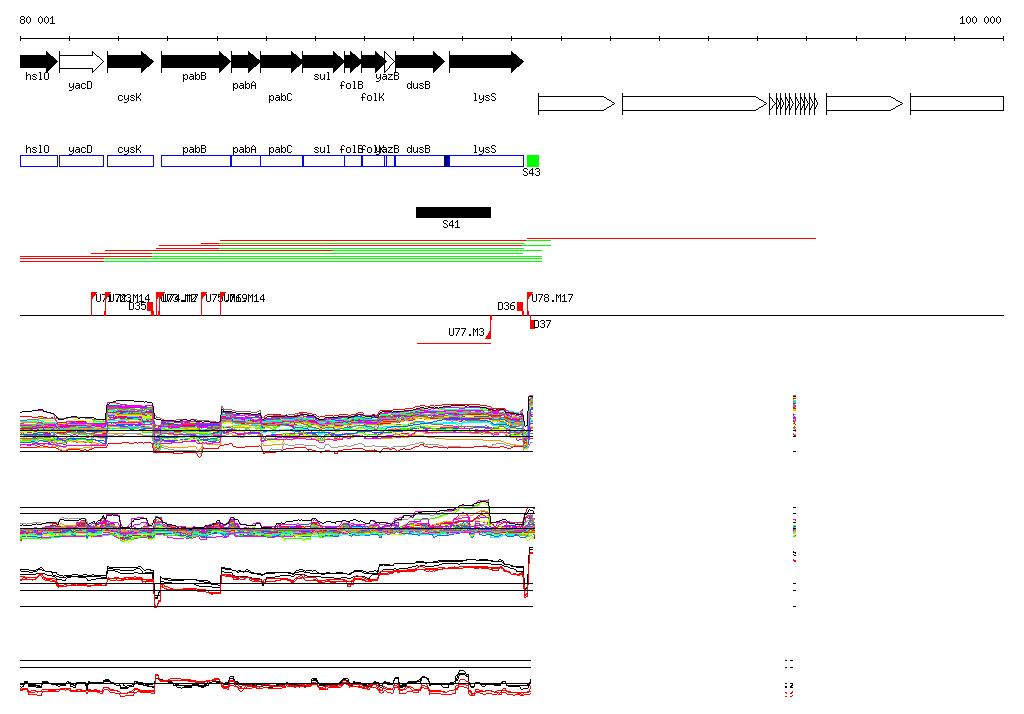Click the cluster of small white arrowheads
Image resolution: width=1024 pixels, height=714 pixels.
click(793, 103)
